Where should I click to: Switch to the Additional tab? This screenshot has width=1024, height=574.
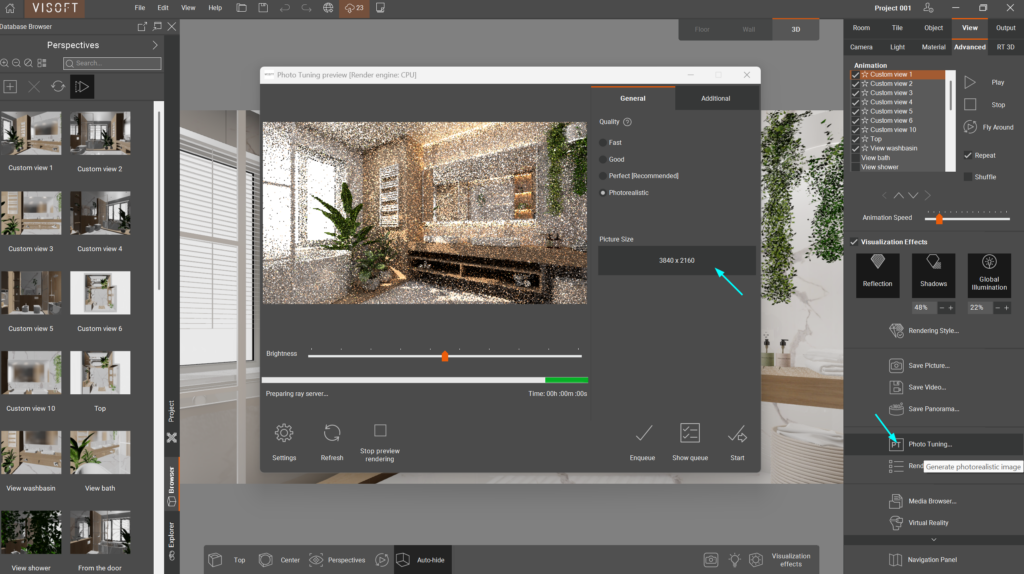coord(716,98)
